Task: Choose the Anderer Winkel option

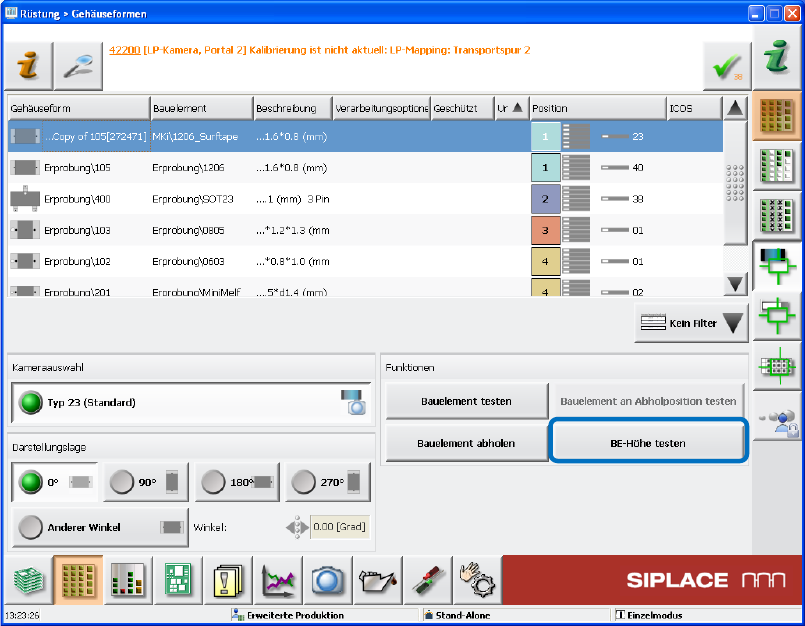Action: pyautogui.click(x=100, y=527)
